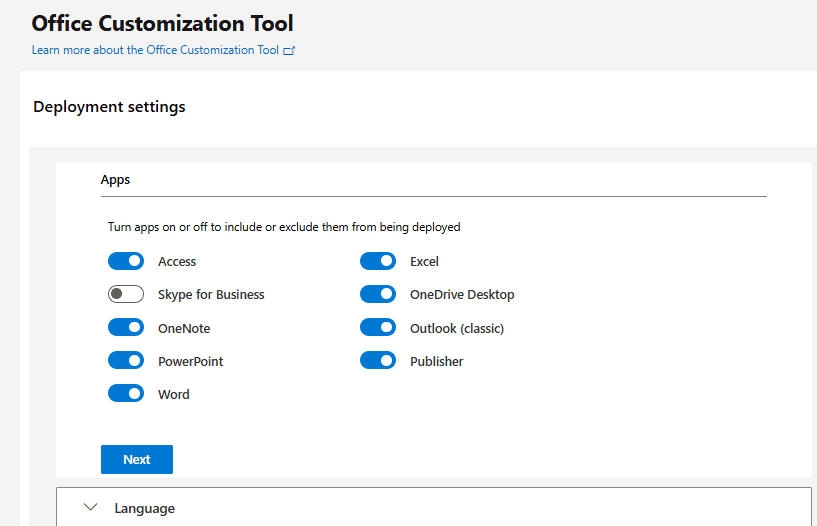Turn off the OneNote toggle switch
This screenshot has width=817, height=526.
click(x=126, y=328)
